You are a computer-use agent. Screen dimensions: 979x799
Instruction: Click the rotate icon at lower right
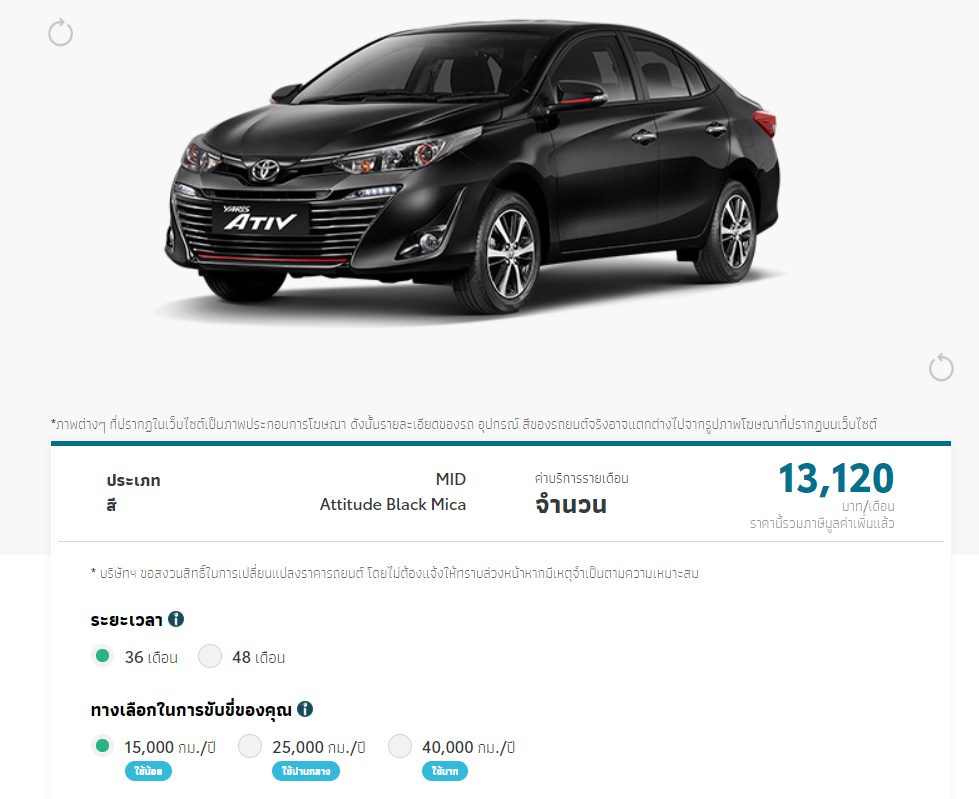tap(941, 367)
